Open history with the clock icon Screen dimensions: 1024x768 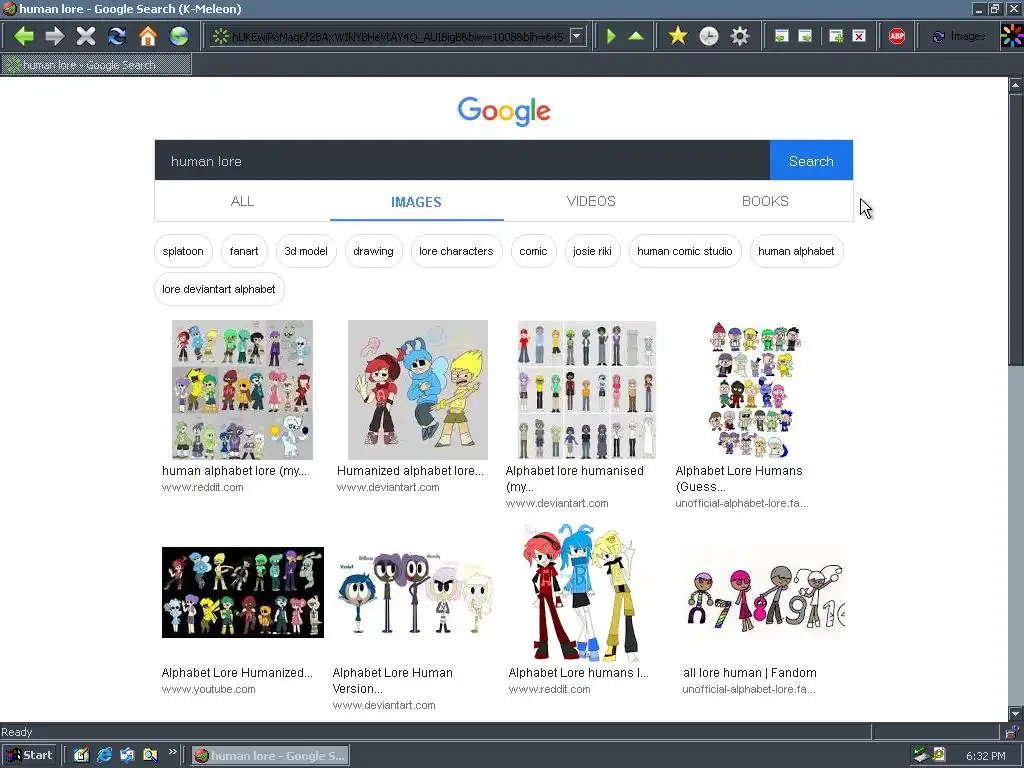pyautogui.click(x=709, y=36)
